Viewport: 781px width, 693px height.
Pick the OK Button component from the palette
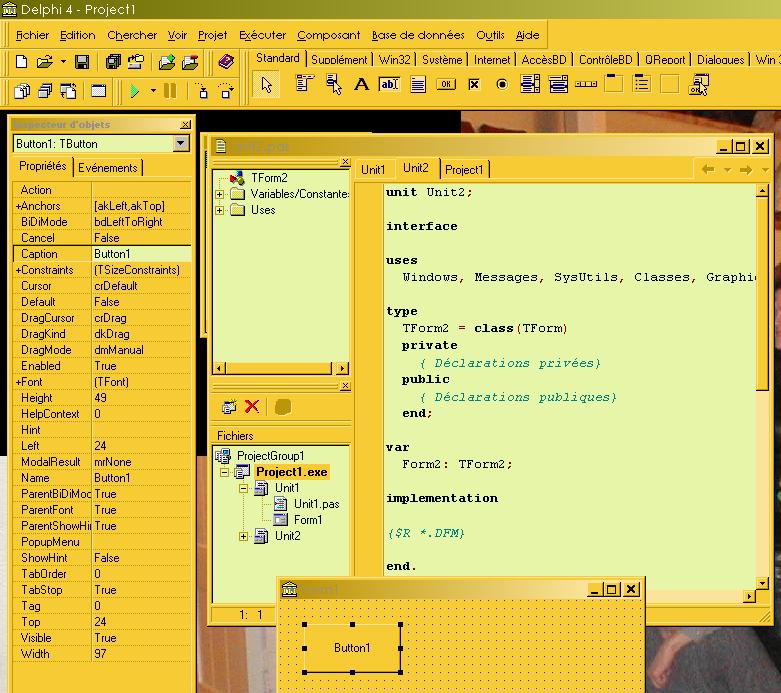tap(446, 84)
